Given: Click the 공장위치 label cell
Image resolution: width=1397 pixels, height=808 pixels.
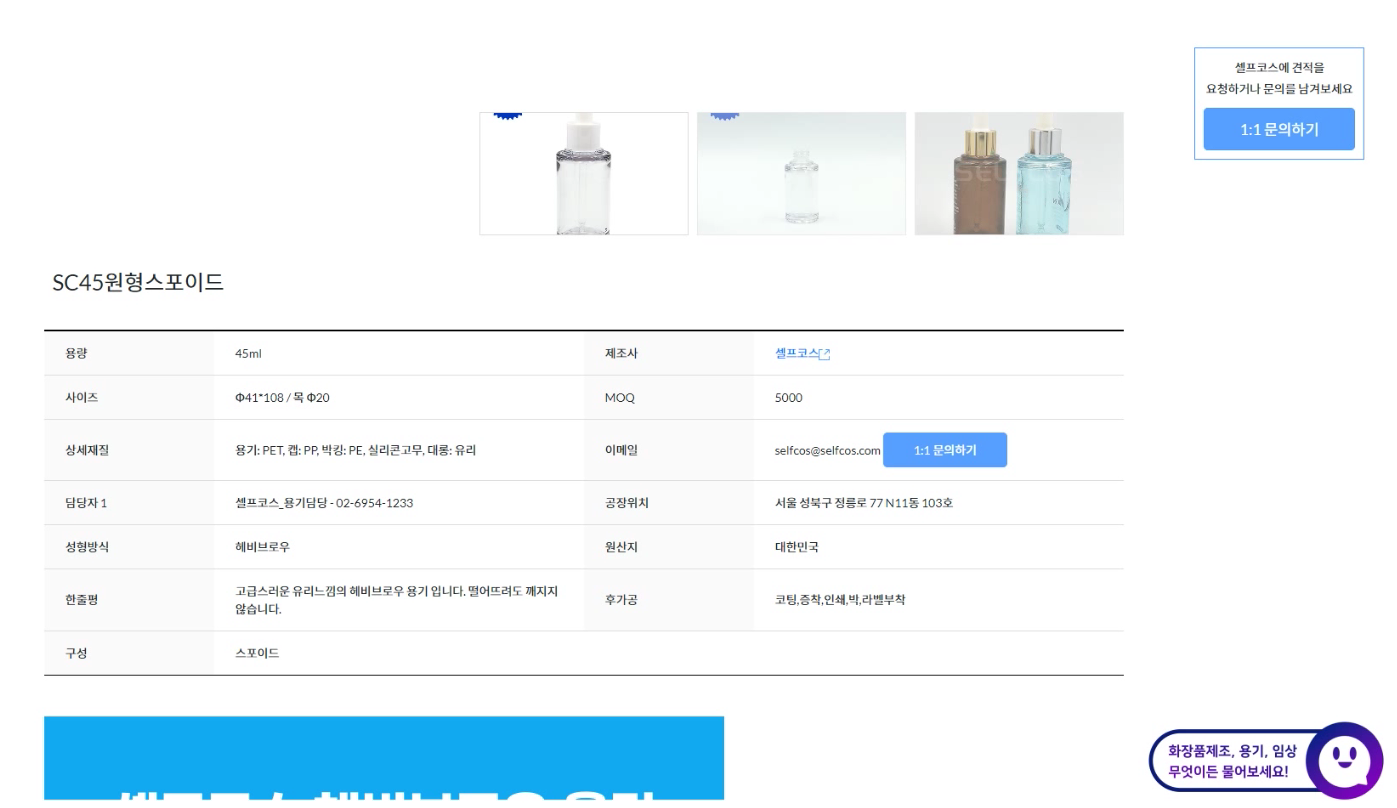Looking at the screenshot, I should click(x=669, y=503).
